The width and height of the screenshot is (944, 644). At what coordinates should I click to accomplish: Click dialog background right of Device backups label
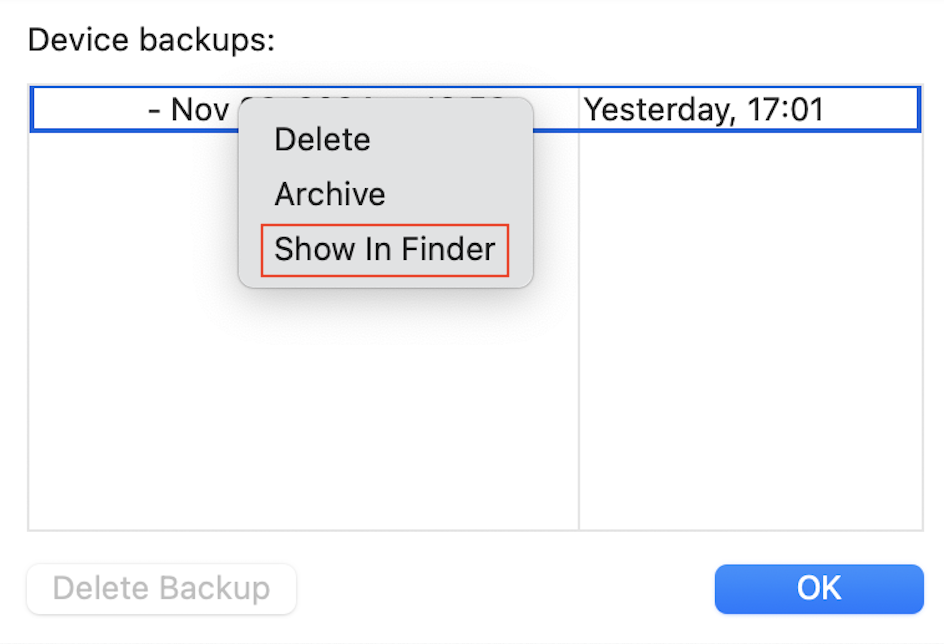pyautogui.click(x=600, y=41)
